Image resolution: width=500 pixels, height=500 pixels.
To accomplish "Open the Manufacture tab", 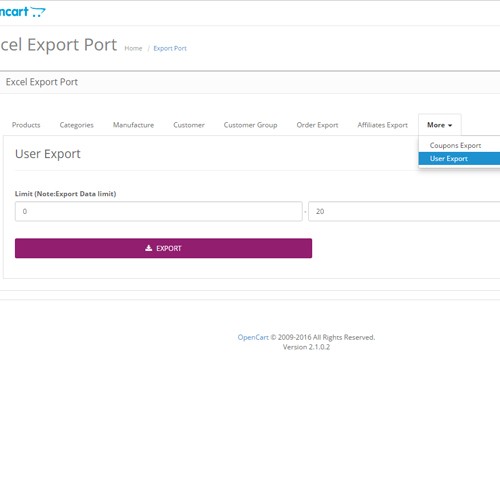I will click(133, 125).
